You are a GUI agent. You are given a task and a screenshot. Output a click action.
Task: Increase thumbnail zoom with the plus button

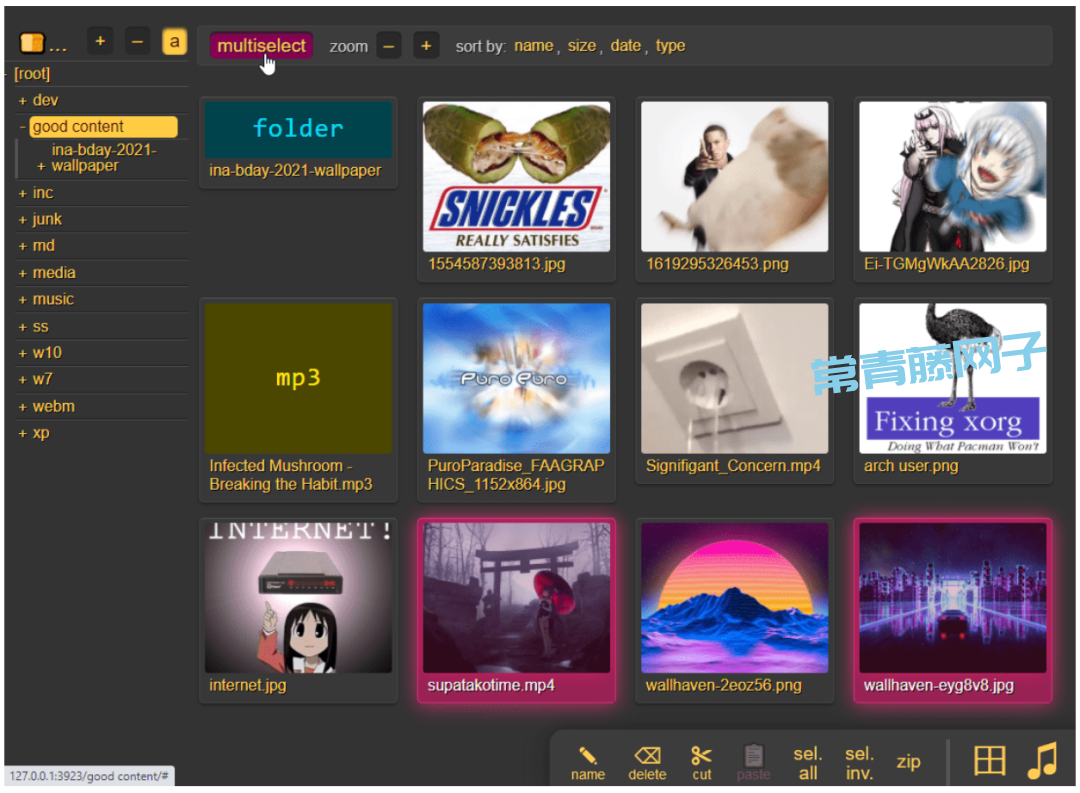[426, 46]
